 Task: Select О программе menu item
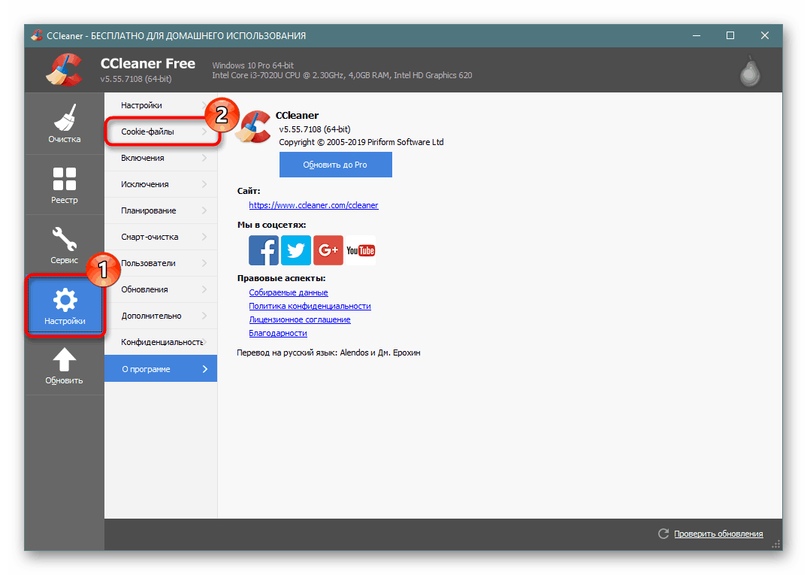coord(161,369)
